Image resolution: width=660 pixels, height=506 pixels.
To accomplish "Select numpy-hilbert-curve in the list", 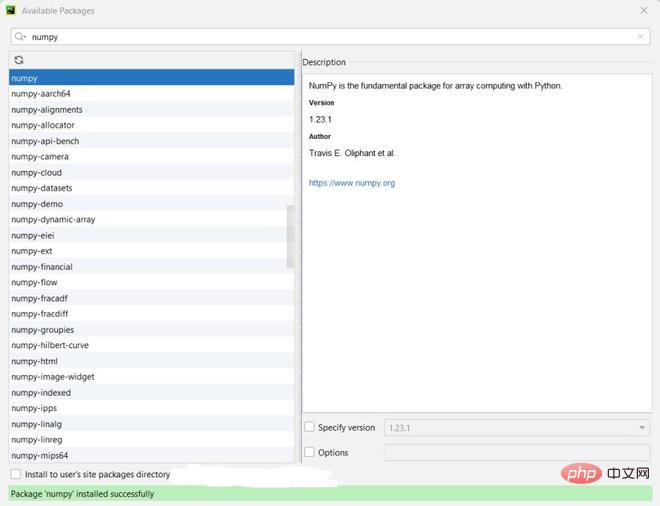I will click(152, 345).
